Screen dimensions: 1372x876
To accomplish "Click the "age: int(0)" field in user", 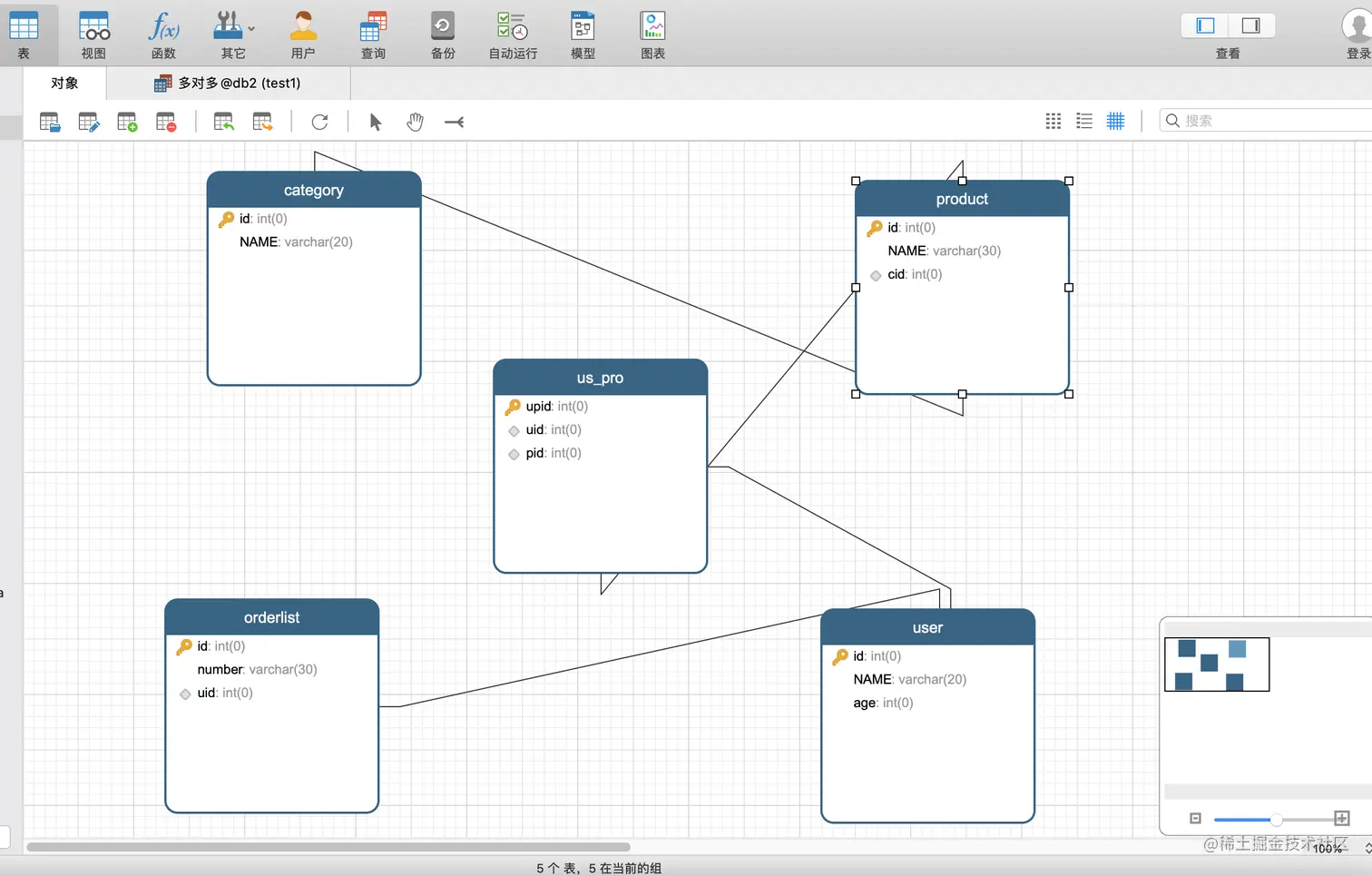I will (x=883, y=704).
